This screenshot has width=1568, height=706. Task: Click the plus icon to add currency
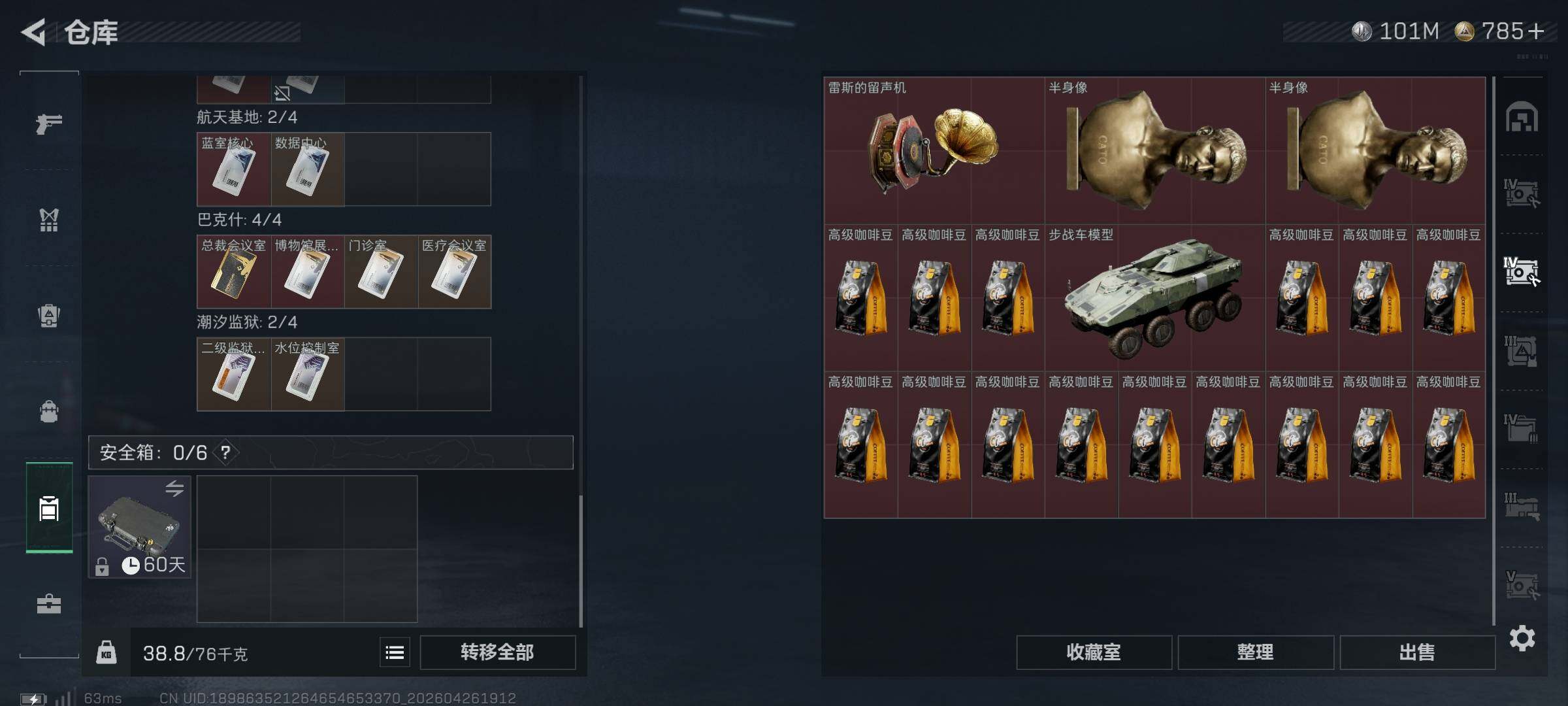coord(1537,31)
